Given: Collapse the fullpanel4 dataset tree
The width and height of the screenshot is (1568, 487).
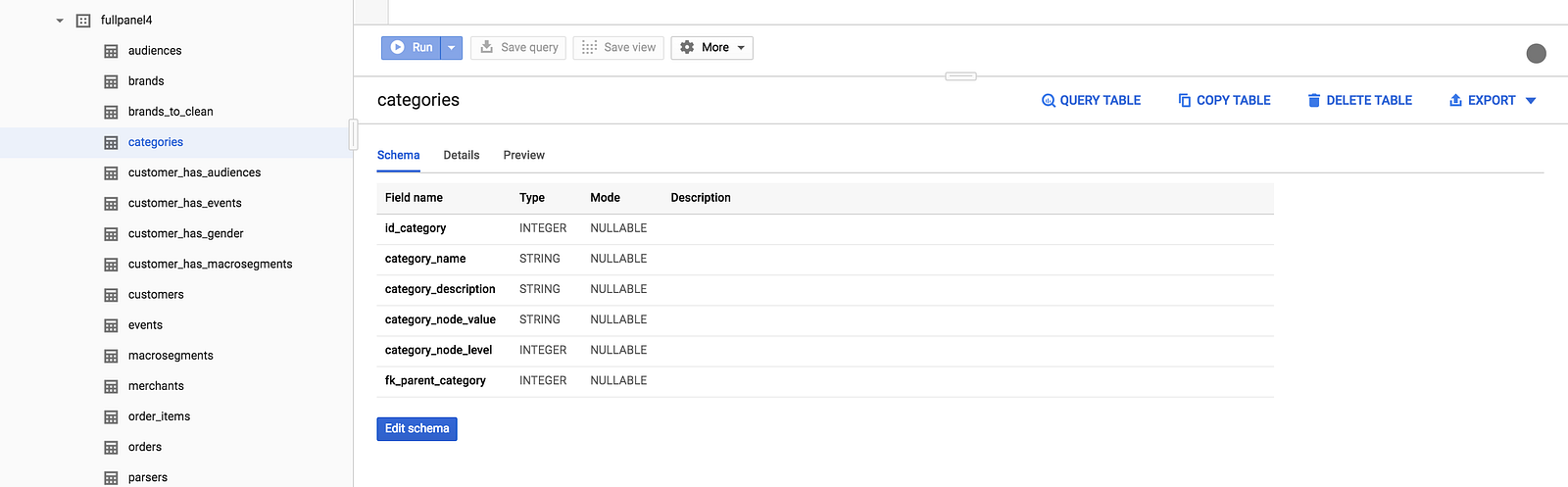Looking at the screenshot, I should [60, 21].
